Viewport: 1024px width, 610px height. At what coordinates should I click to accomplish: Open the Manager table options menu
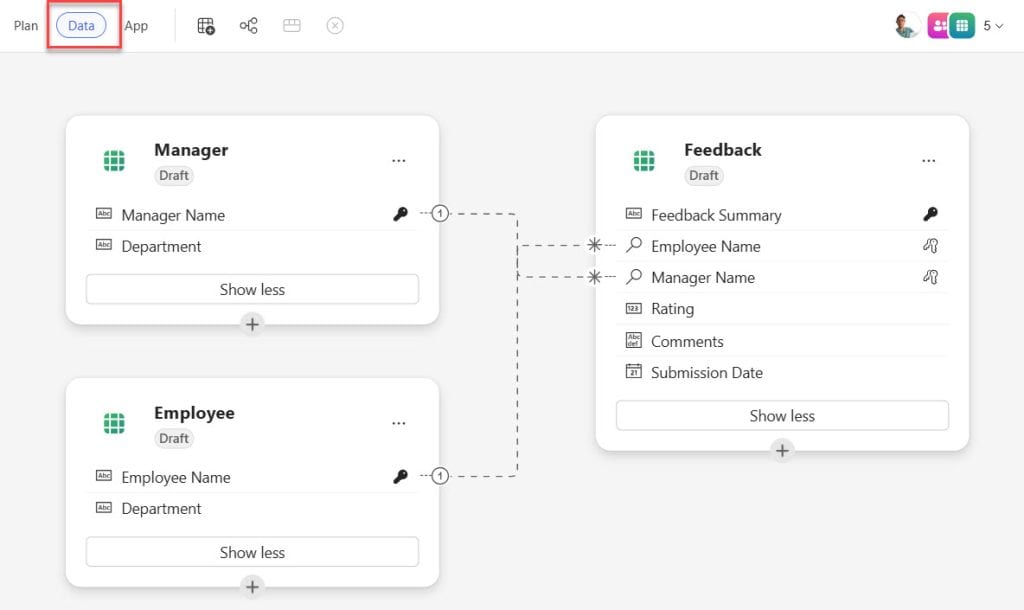coord(399,160)
